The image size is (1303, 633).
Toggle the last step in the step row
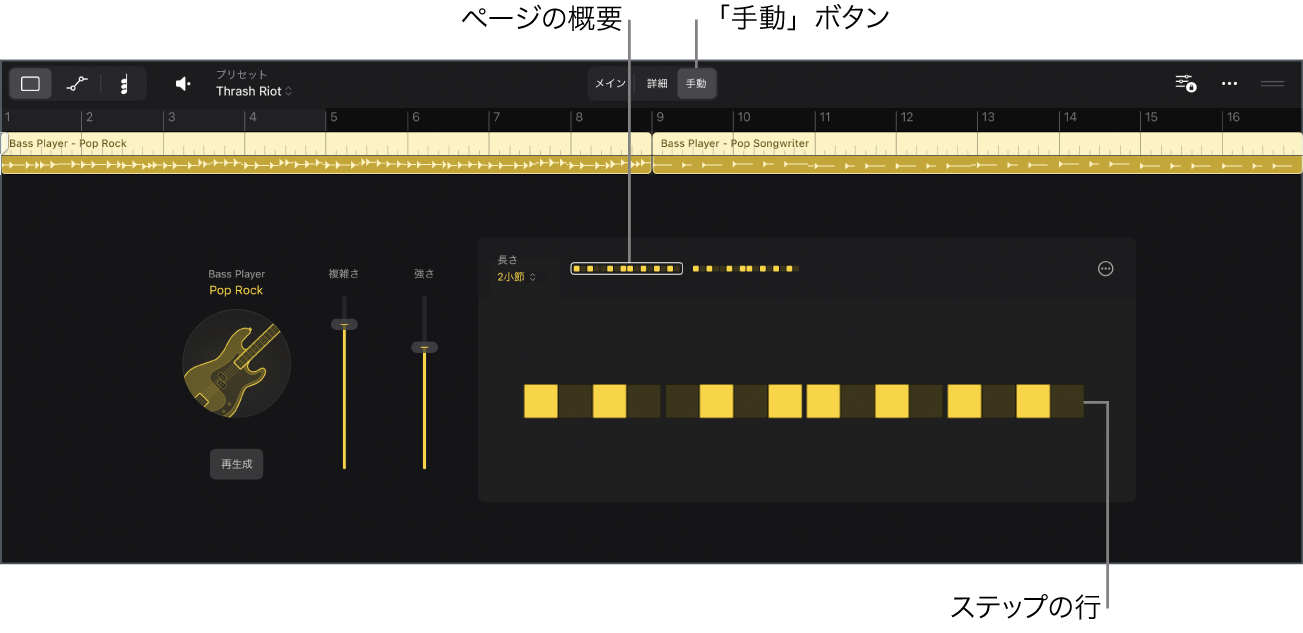pos(1067,401)
